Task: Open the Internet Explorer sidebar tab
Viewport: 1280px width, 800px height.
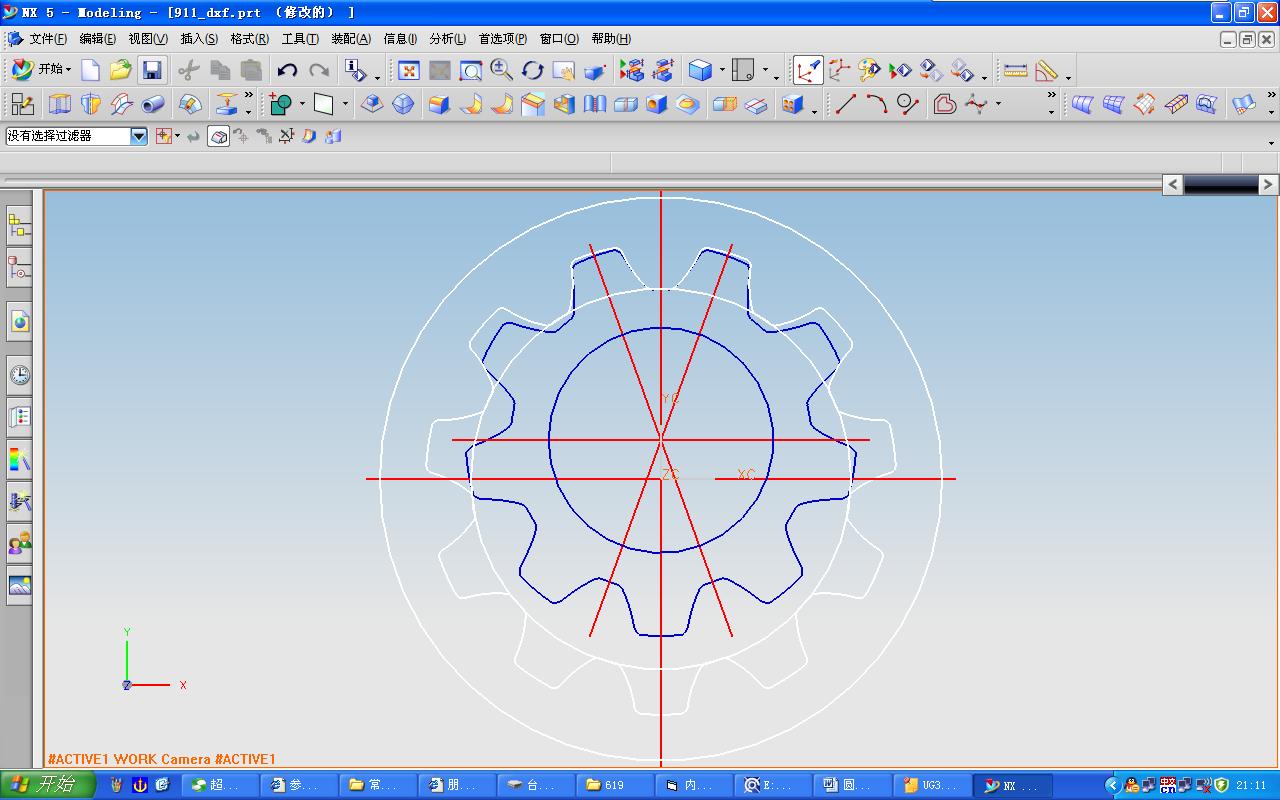Action: (19, 321)
